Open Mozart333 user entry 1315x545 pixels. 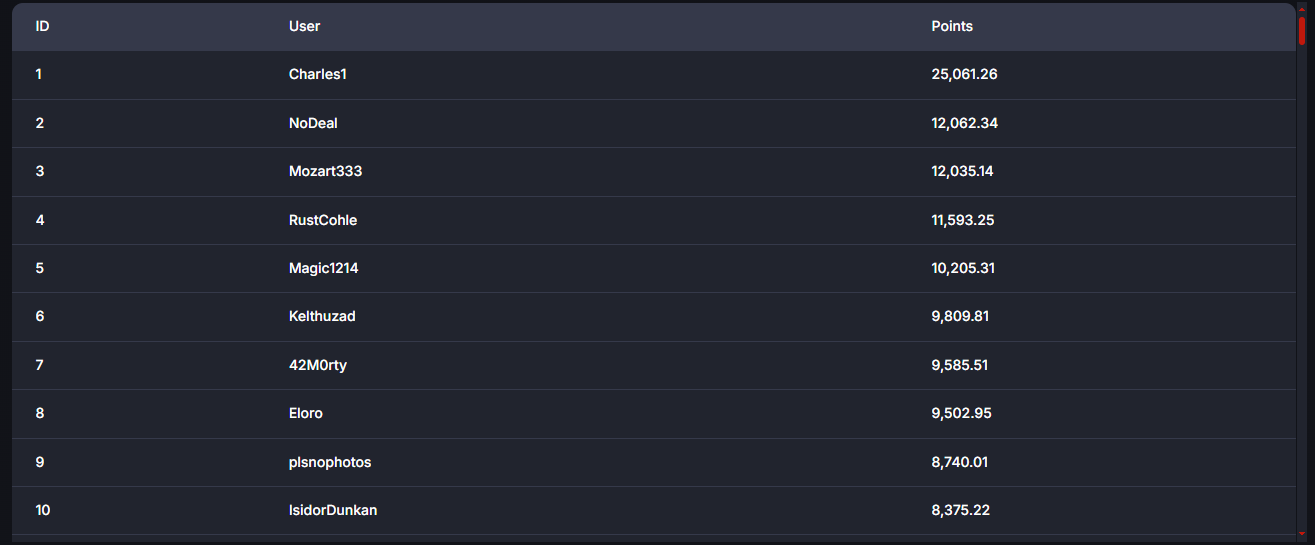pyautogui.click(x=325, y=171)
